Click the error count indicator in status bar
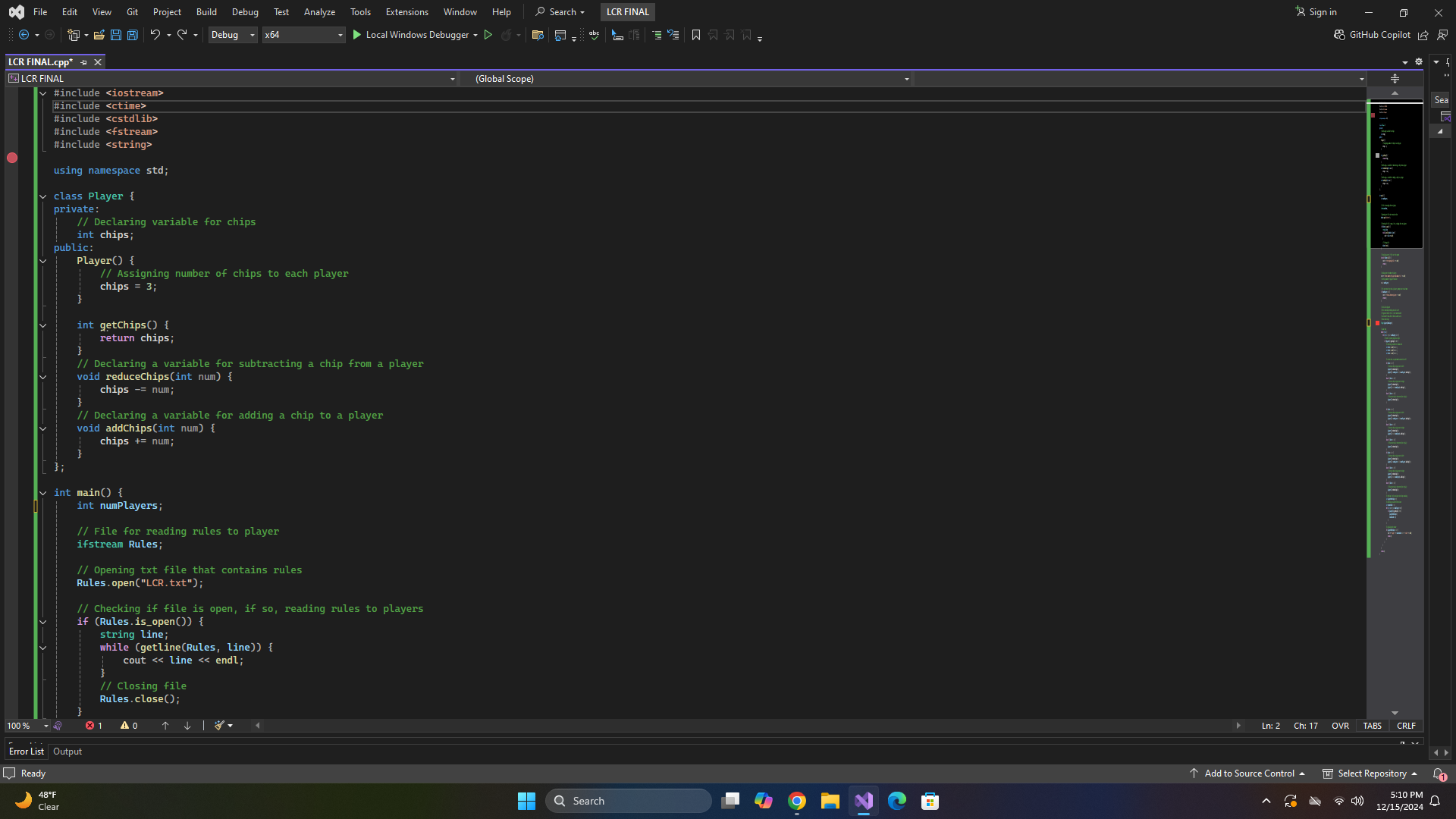Viewport: 1456px width, 819px height. [93, 726]
